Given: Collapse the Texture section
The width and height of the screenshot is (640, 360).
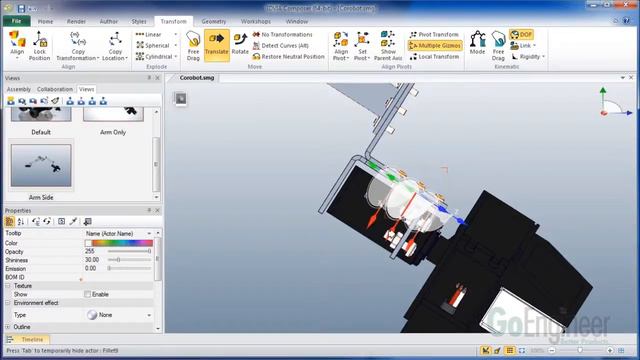Looking at the screenshot, I should (x=8, y=286).
